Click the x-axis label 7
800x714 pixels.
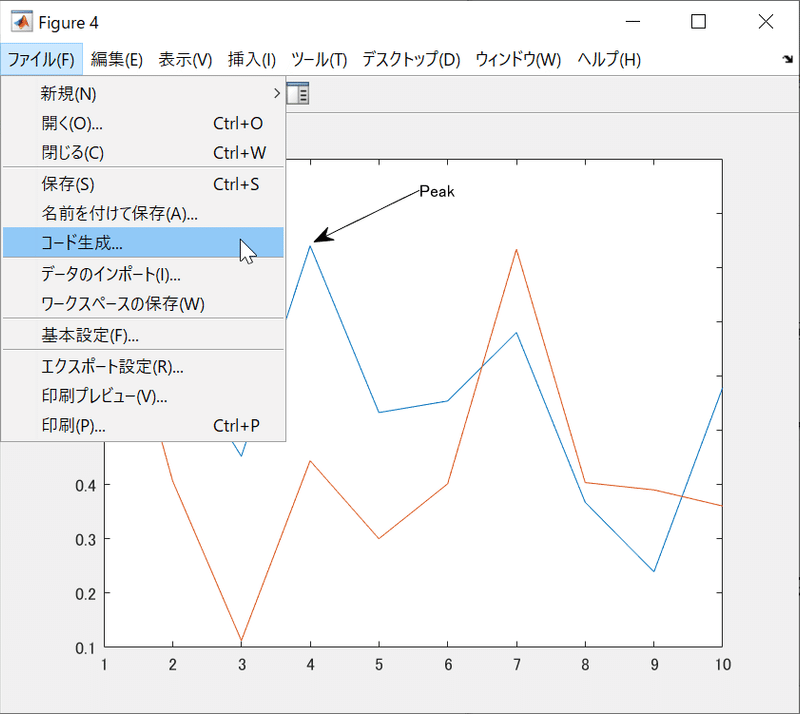tap(517, 664)
